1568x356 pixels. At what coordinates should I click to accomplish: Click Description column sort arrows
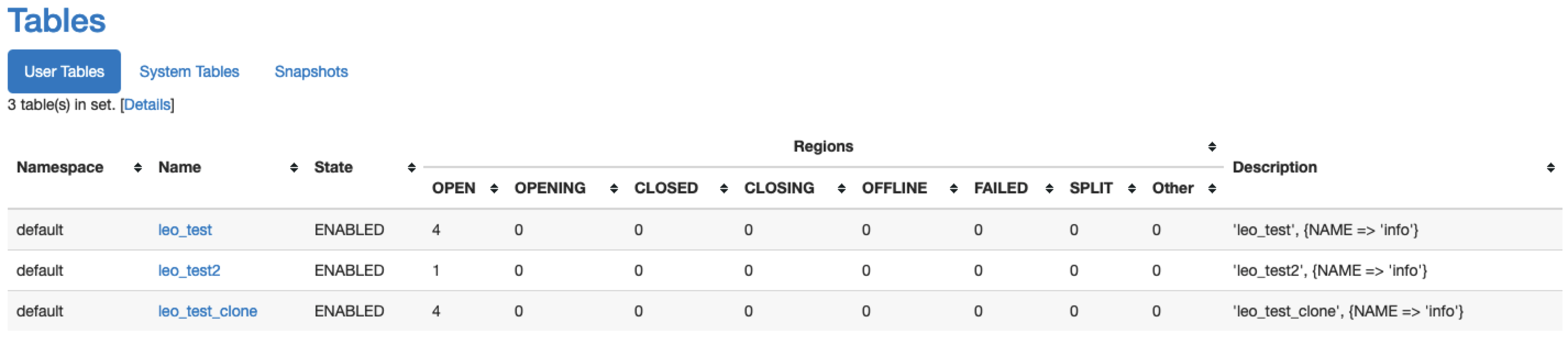coord(1550,168)
